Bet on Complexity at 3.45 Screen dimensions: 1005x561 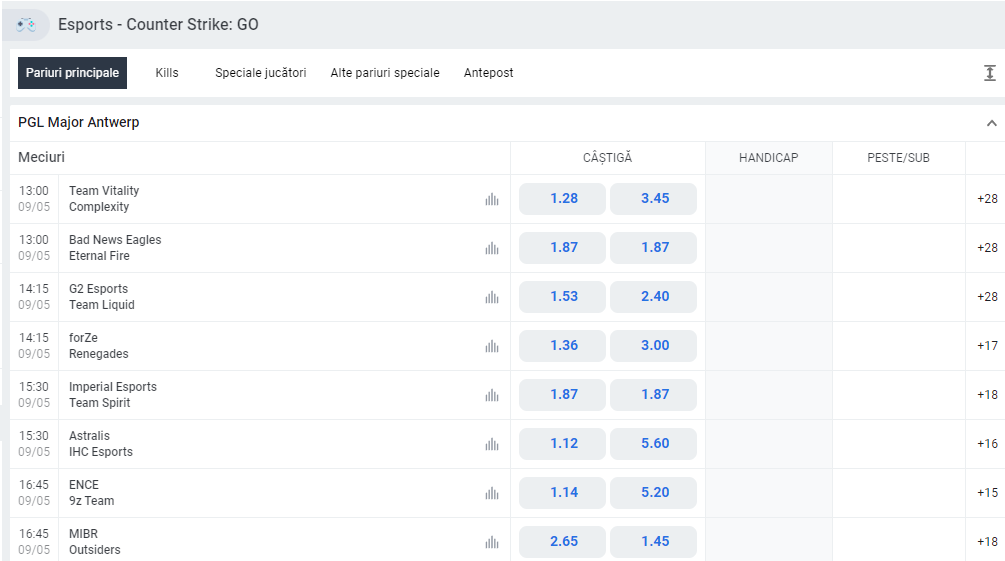pos(653,199)
